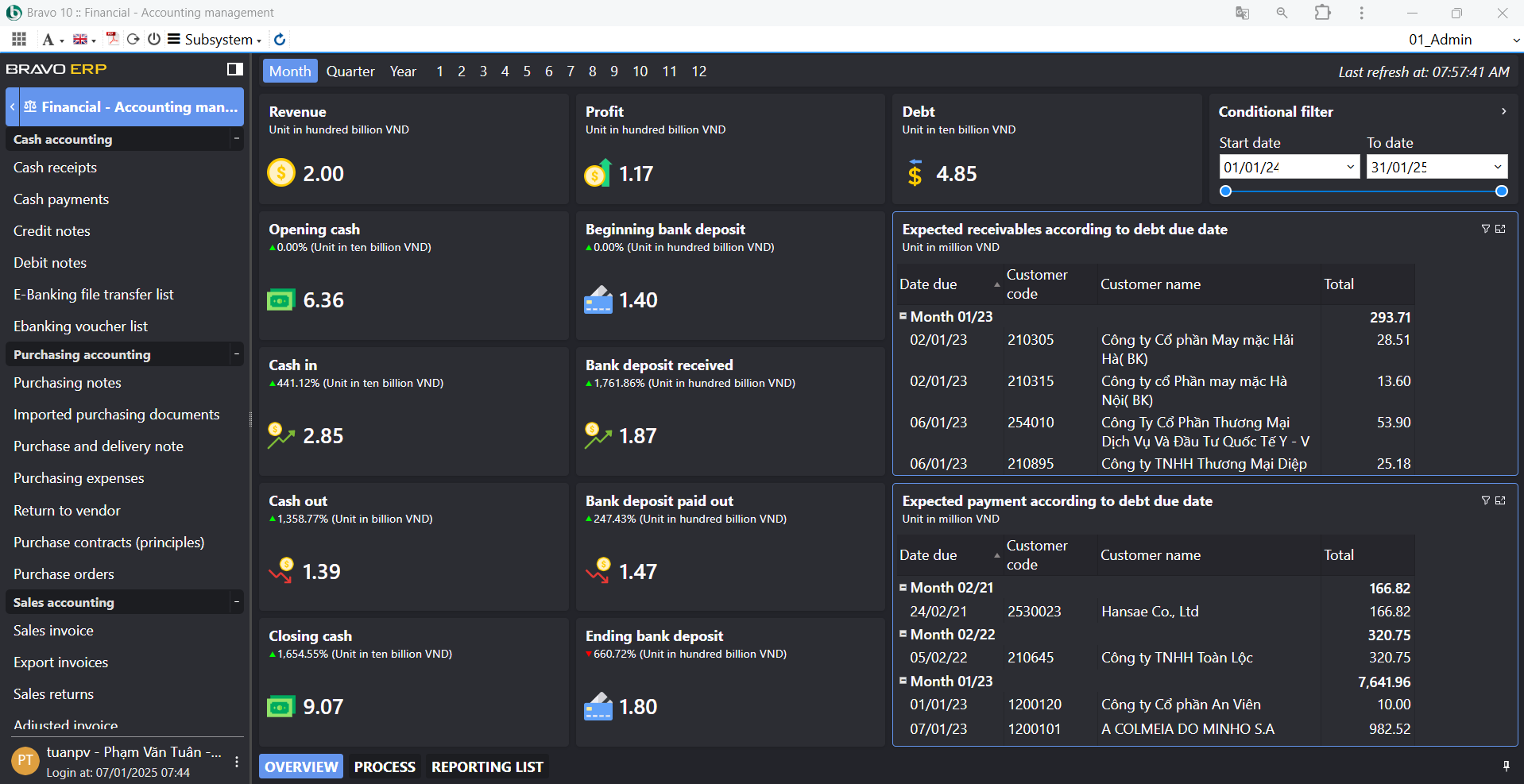Expand the Expected payment panel to fullscreen

pos(1500,500)
